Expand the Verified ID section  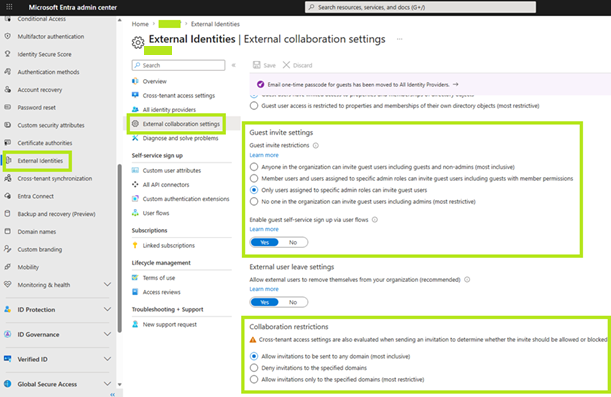click(x=107, y=359)
